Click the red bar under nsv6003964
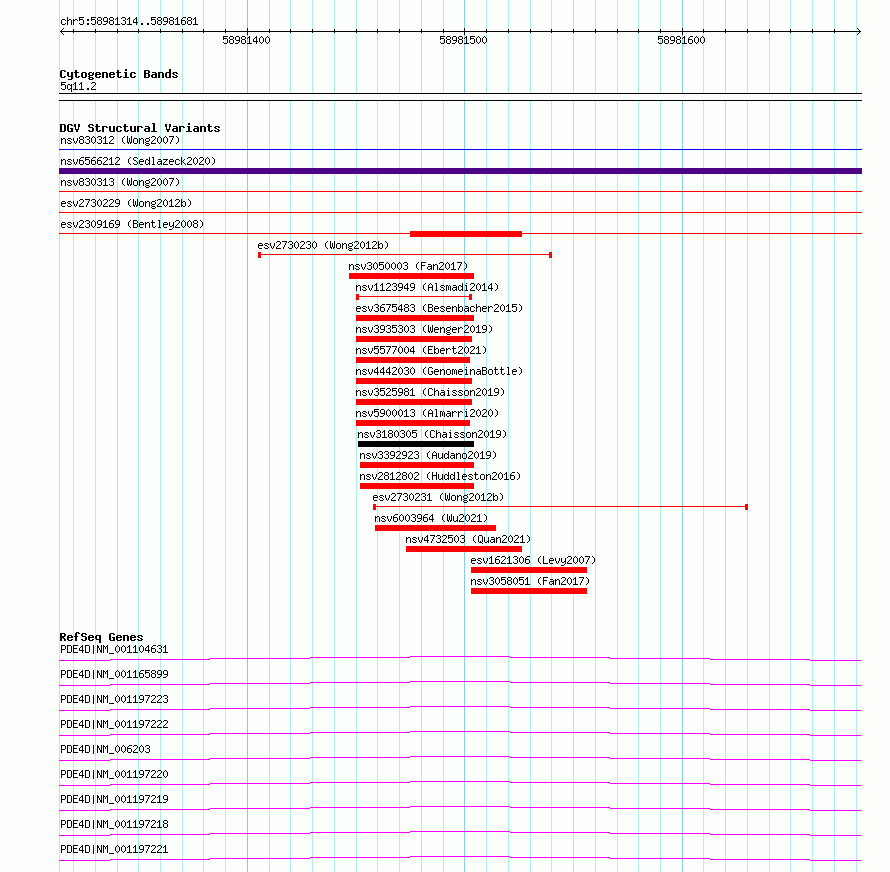 click(435, 528)
